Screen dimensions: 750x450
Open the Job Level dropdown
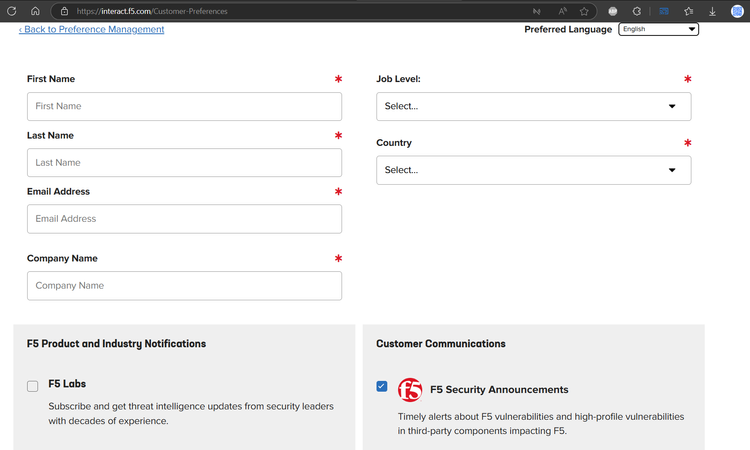(533, 106)
